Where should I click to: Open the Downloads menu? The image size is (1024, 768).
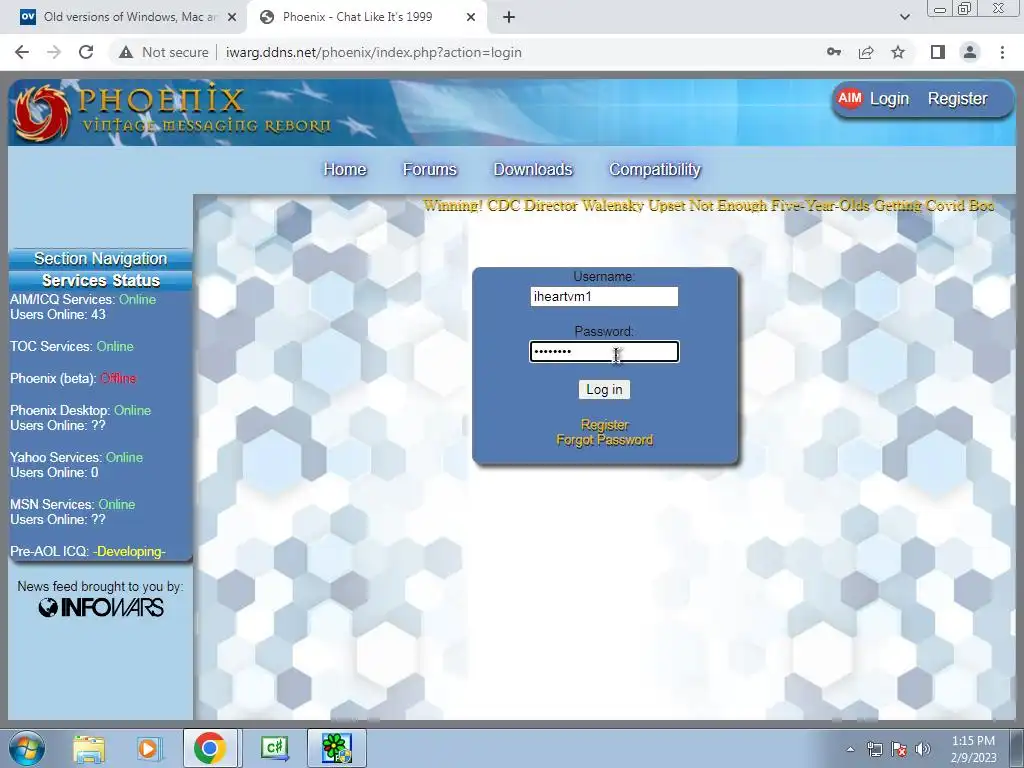pyautogui.click(x=533, y=169)
